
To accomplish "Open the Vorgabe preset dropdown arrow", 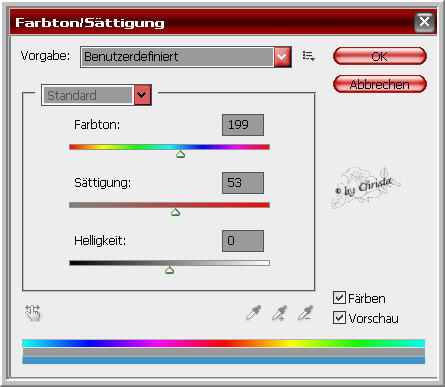I will pyautogui.click(x=282, y=57).
